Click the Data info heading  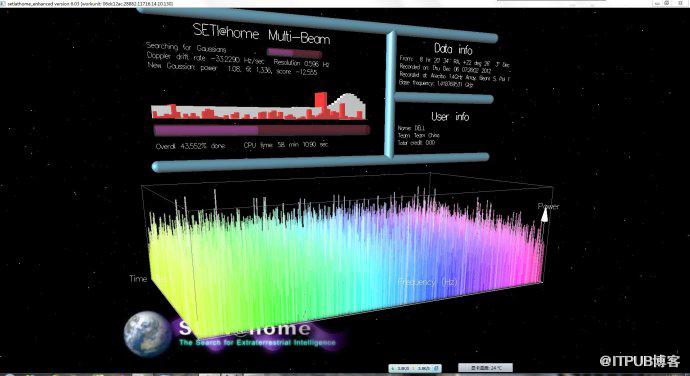coord(453,48)
